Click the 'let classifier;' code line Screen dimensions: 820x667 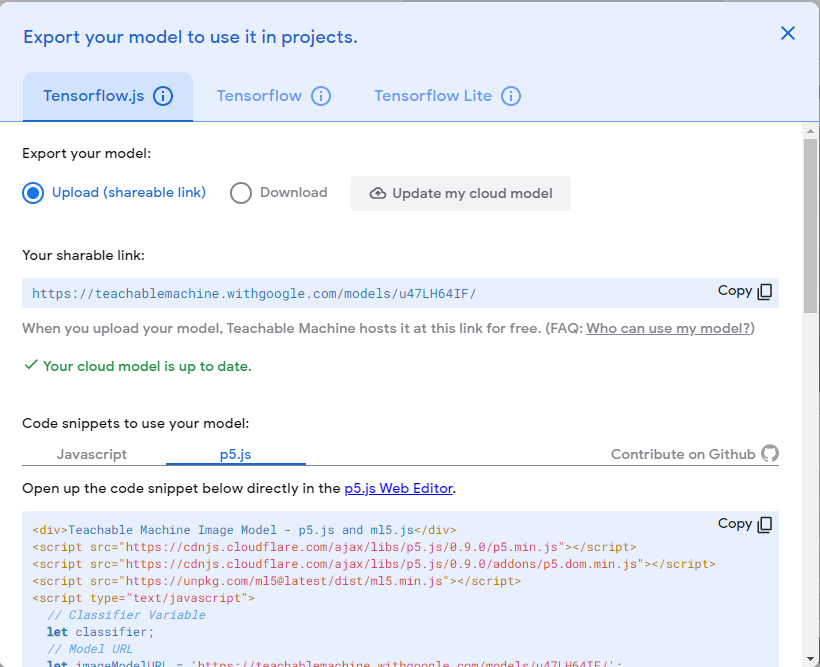pyautogui.click(x=100, y=632)
